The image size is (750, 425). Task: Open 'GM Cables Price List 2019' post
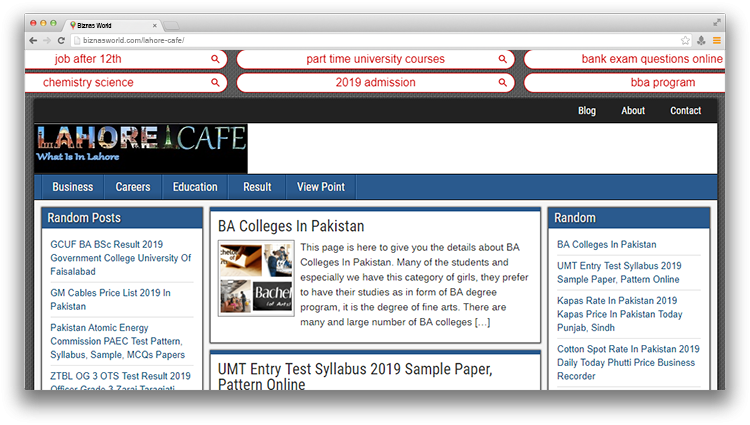pyautogui.click(x=110, y=299)
